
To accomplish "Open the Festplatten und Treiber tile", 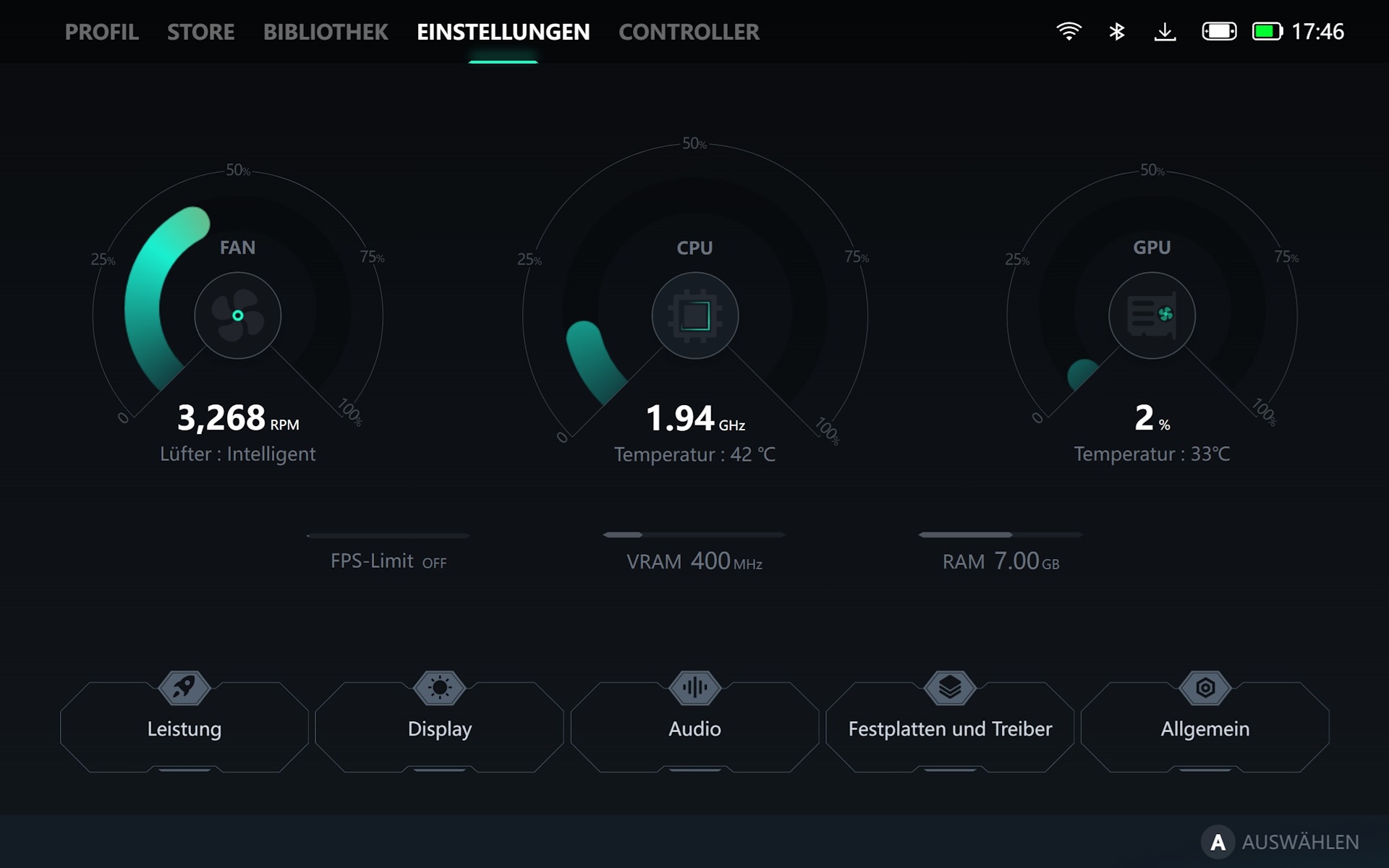I will point(950,729).
